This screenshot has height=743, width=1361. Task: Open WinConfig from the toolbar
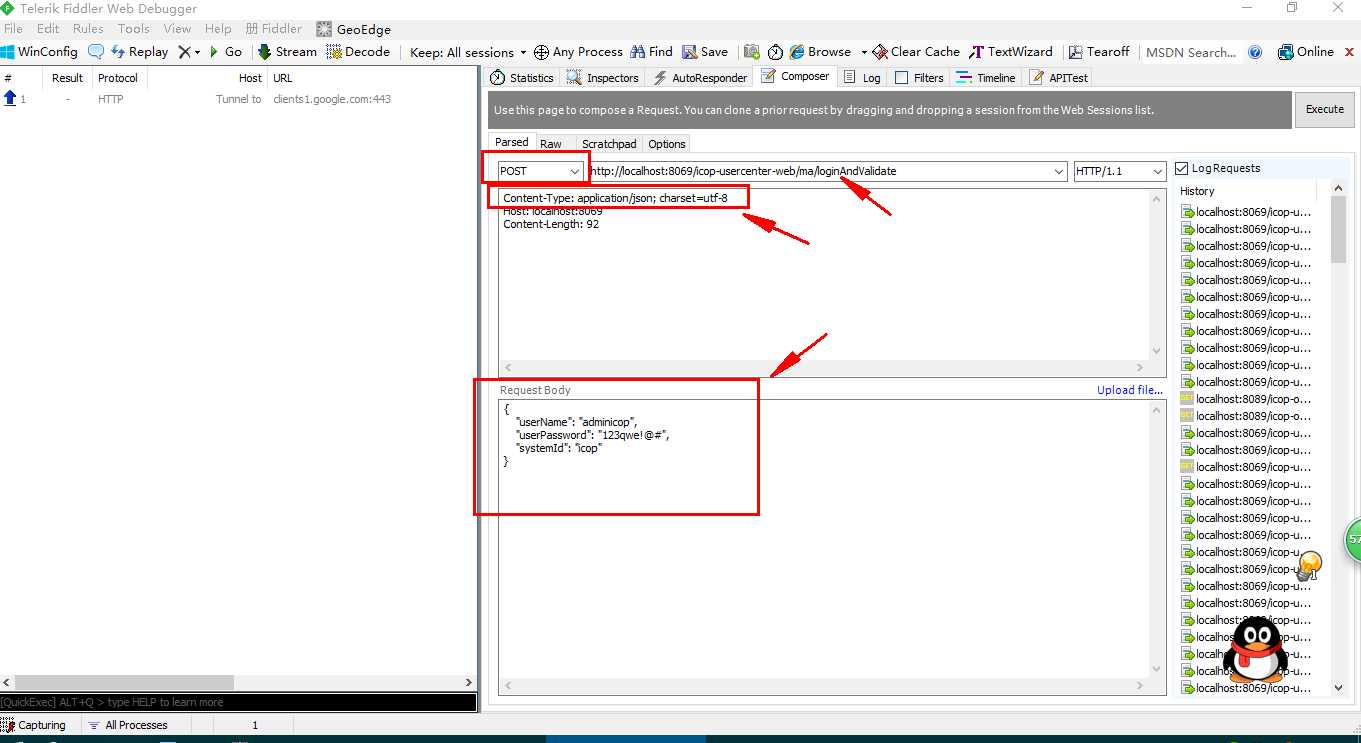(40, 52)
